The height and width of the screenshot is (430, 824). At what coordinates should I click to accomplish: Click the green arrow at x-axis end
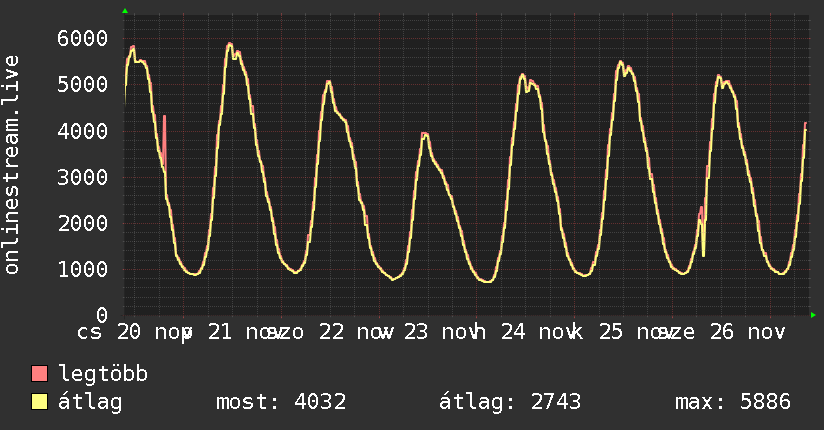(813, 315)
